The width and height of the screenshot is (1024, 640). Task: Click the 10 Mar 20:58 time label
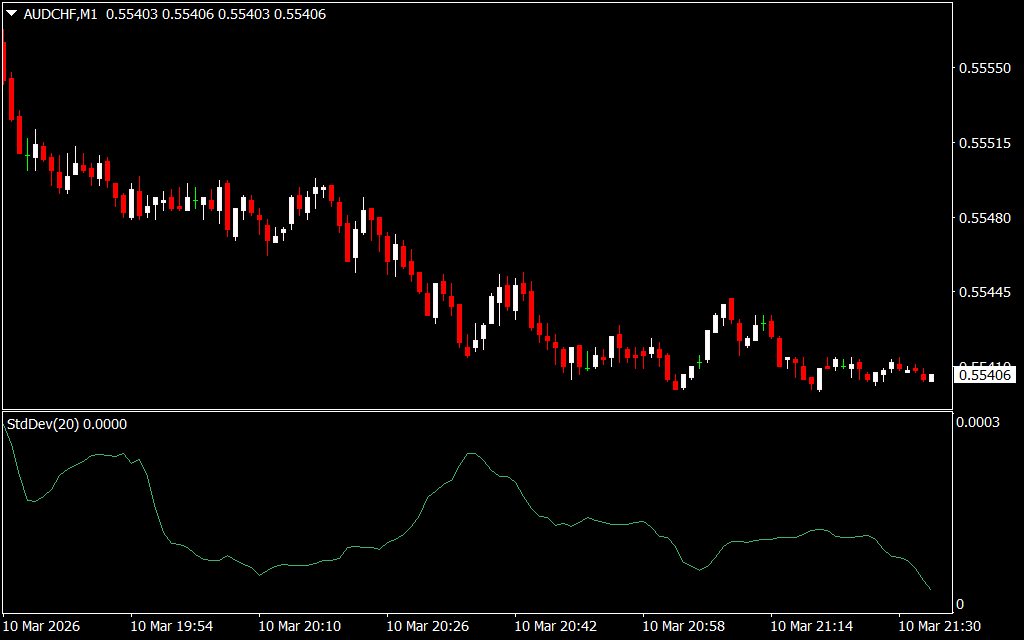coord(683,626)
